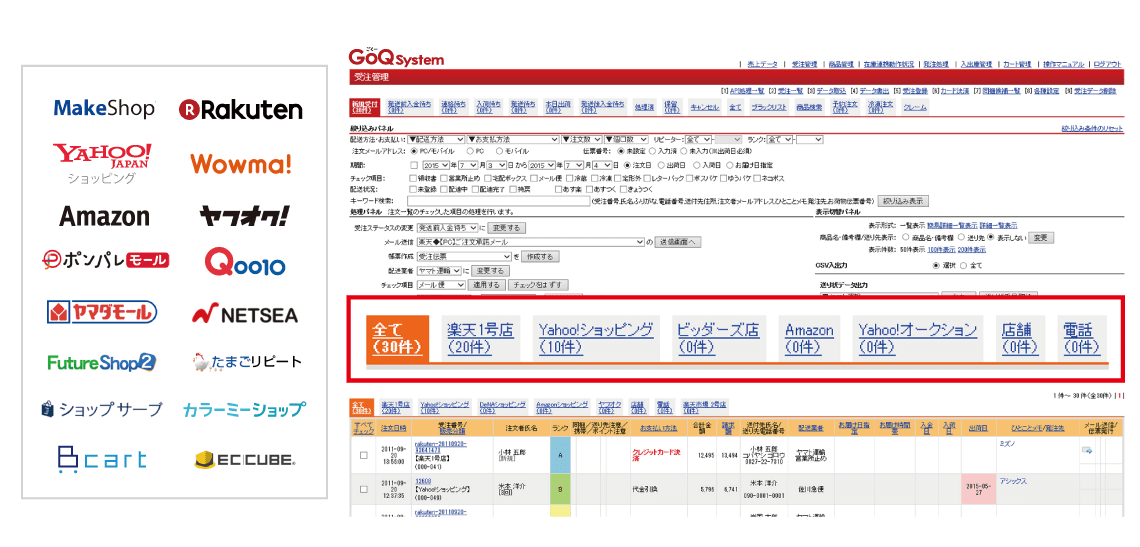Click the たまごリピート logo
Screen dimensions: 1140x547
[247, 362]
